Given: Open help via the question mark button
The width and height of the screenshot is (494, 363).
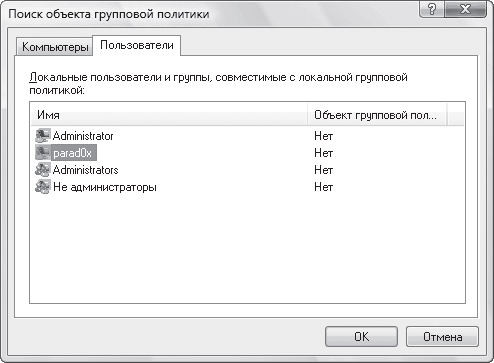Looking at the screenshot, I should (432, 9).
